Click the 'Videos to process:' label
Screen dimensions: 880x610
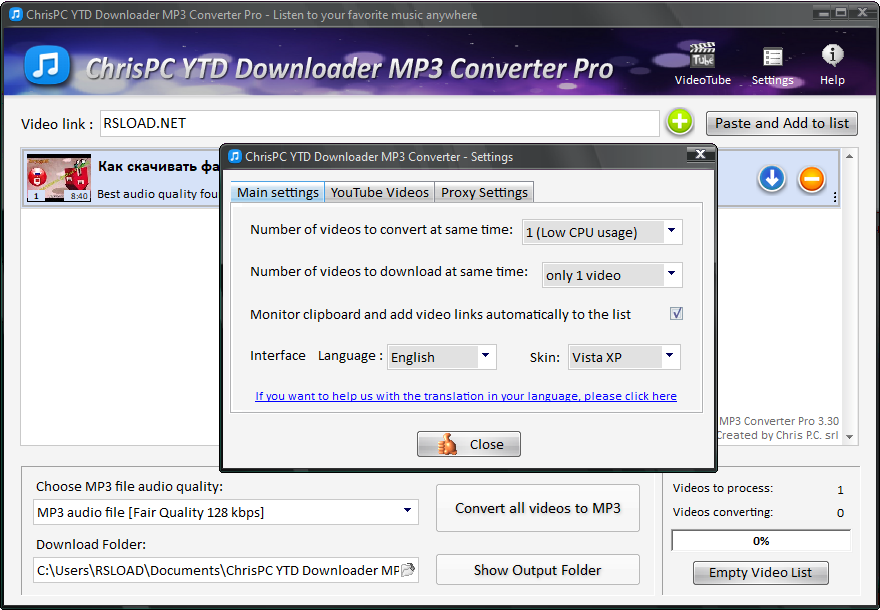pyautogui.click(x=723, y=488)
